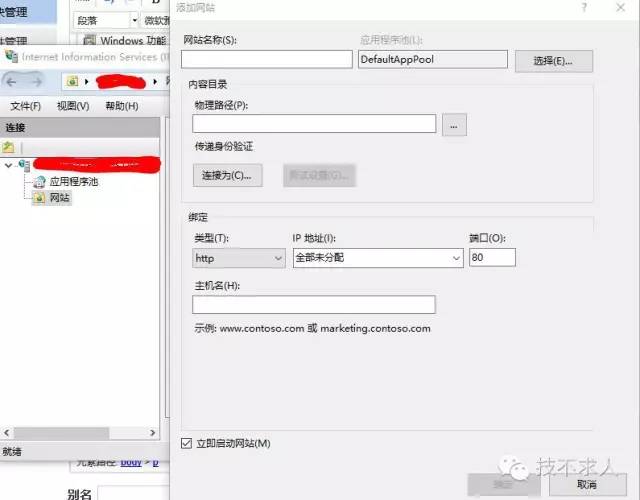Click the Internet Information Services title icon

click(x=11, y=57)
